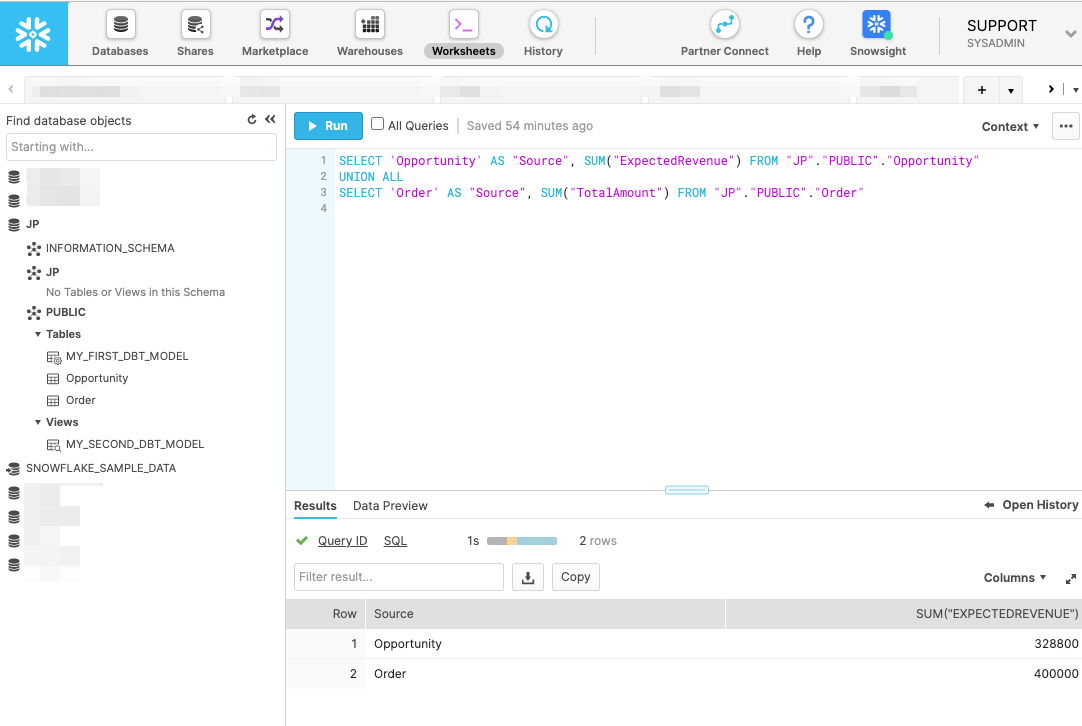Select the 328800 value cell

coord(903,644)
